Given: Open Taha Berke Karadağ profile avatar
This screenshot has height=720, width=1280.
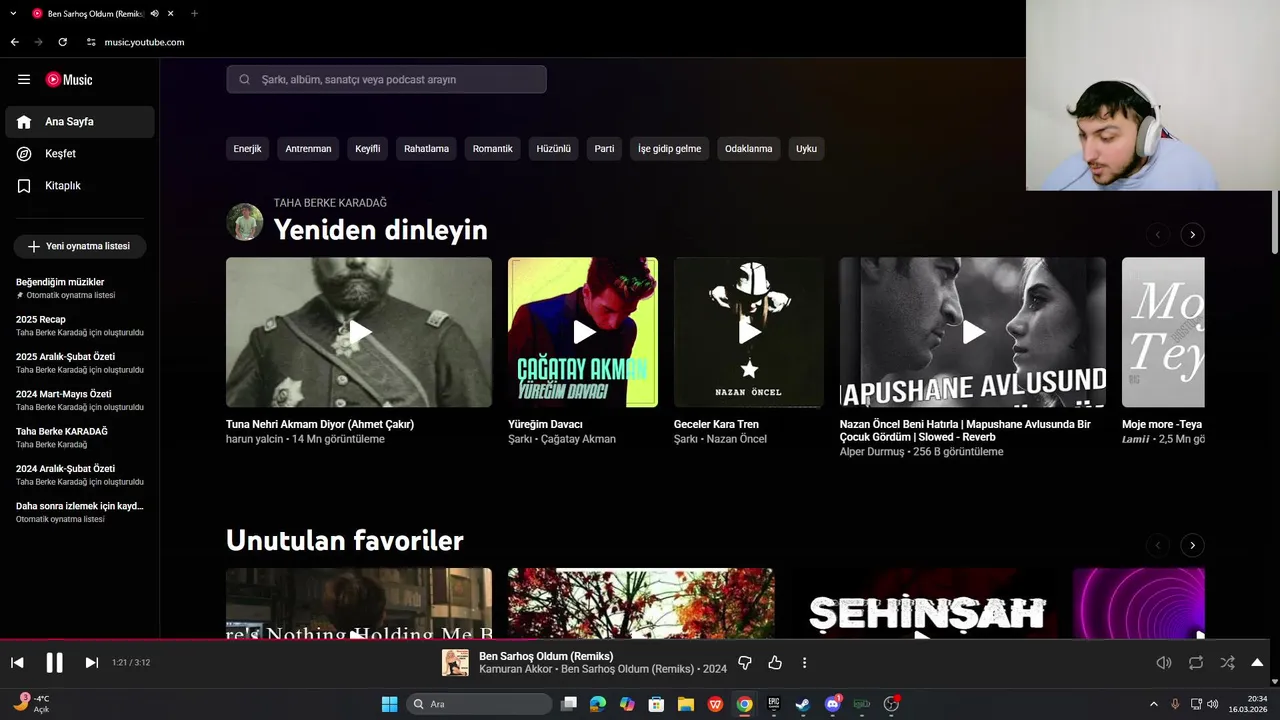Looking at the screenshot, I should 245,222.
